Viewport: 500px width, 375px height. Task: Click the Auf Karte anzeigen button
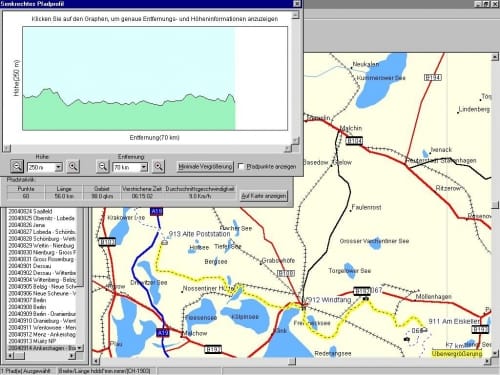[264, 196]
